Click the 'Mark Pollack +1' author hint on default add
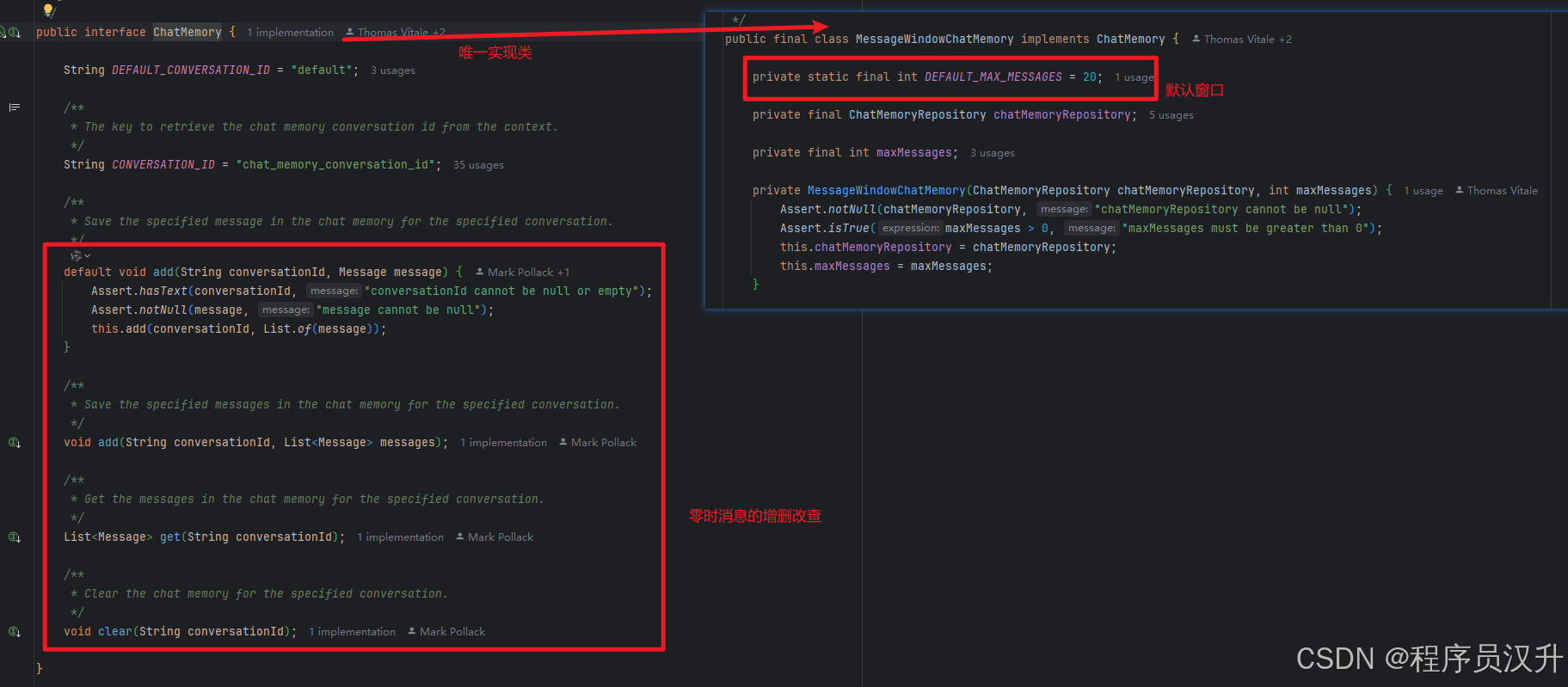This screenshot has height=687, width=1568. [522, 273]
